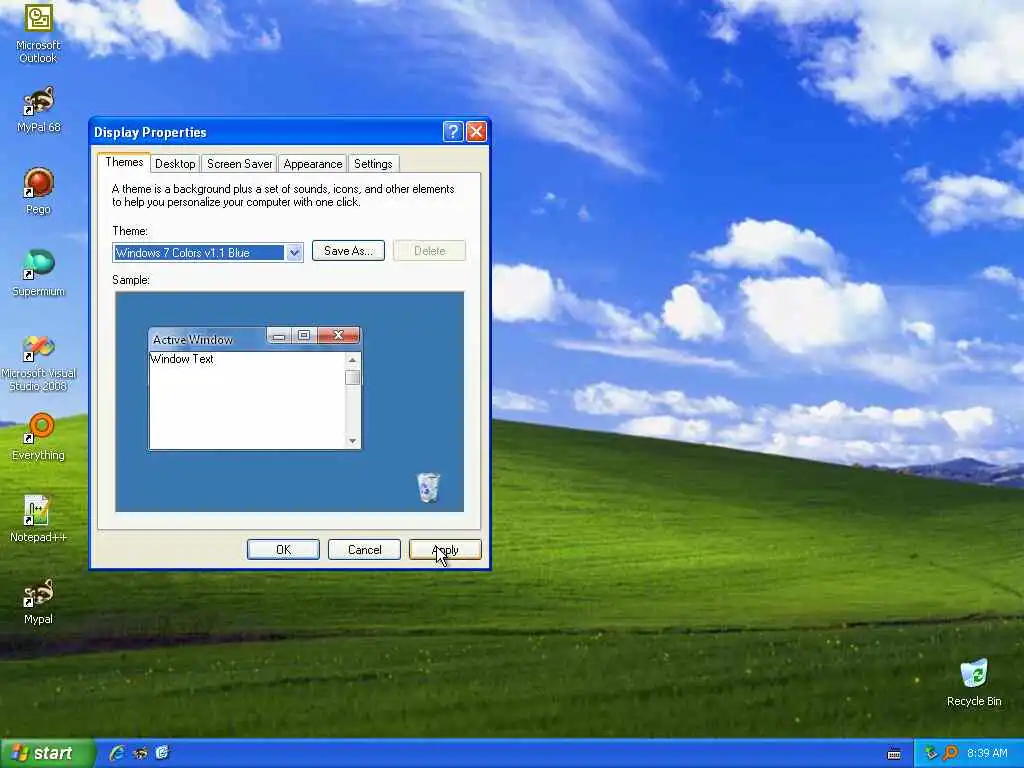Viewport: 1024px width, 768px height.
Task: Cancel the Display Properties changes
Action: (x=364, y=550)
